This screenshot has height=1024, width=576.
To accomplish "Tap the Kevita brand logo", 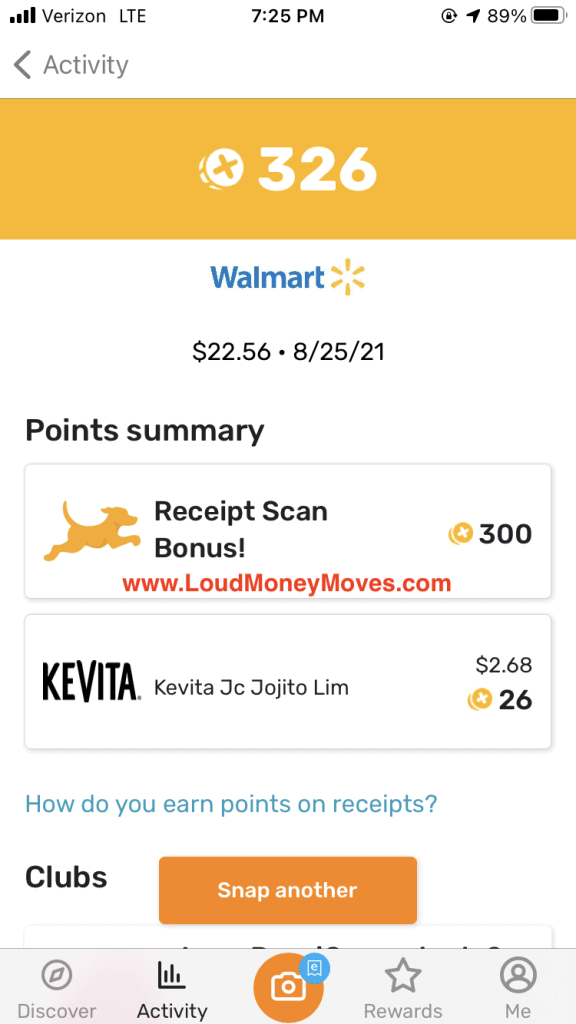I will pyautogui.click(x=91, y=682).
